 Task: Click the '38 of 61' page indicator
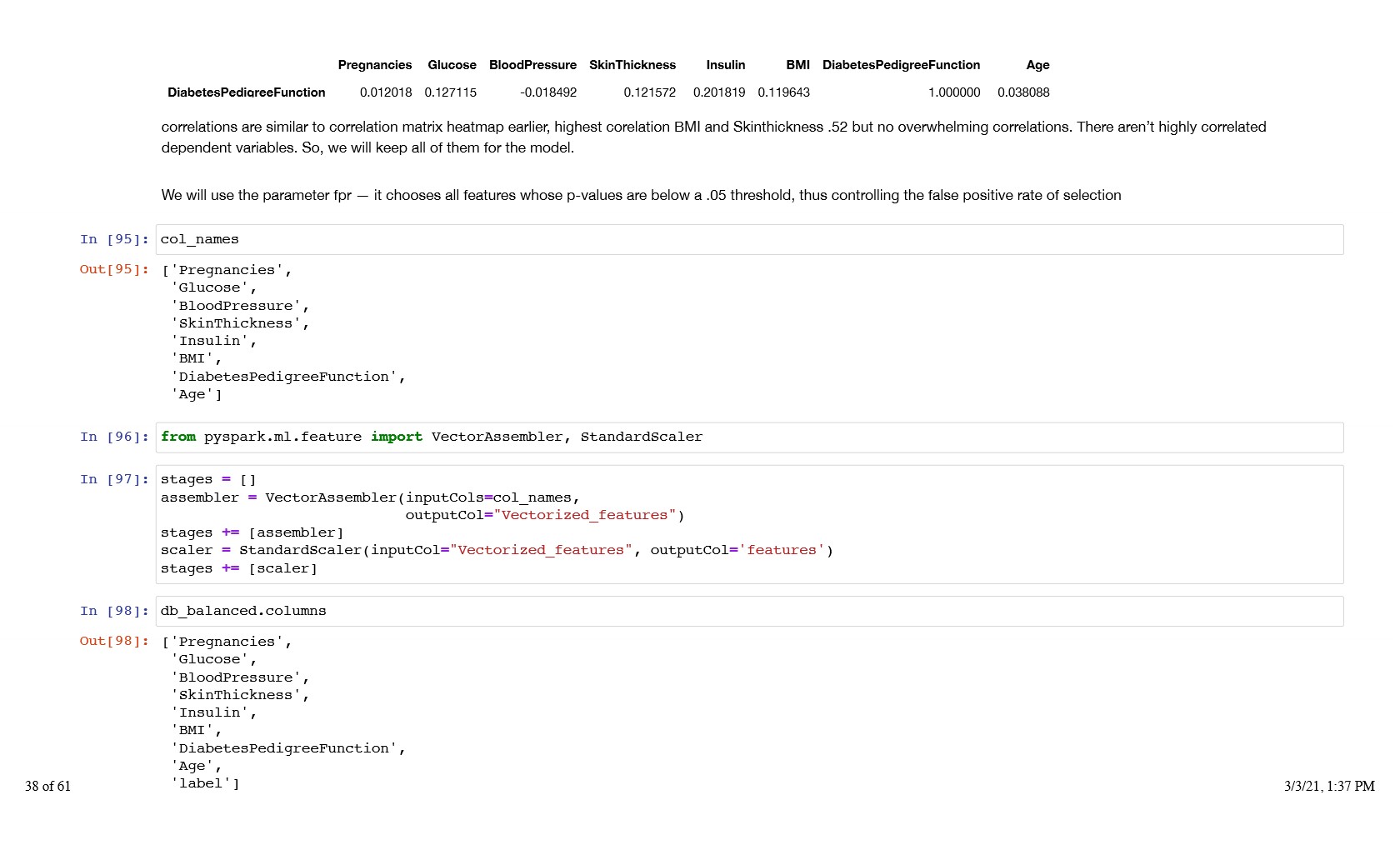(47, 787)
